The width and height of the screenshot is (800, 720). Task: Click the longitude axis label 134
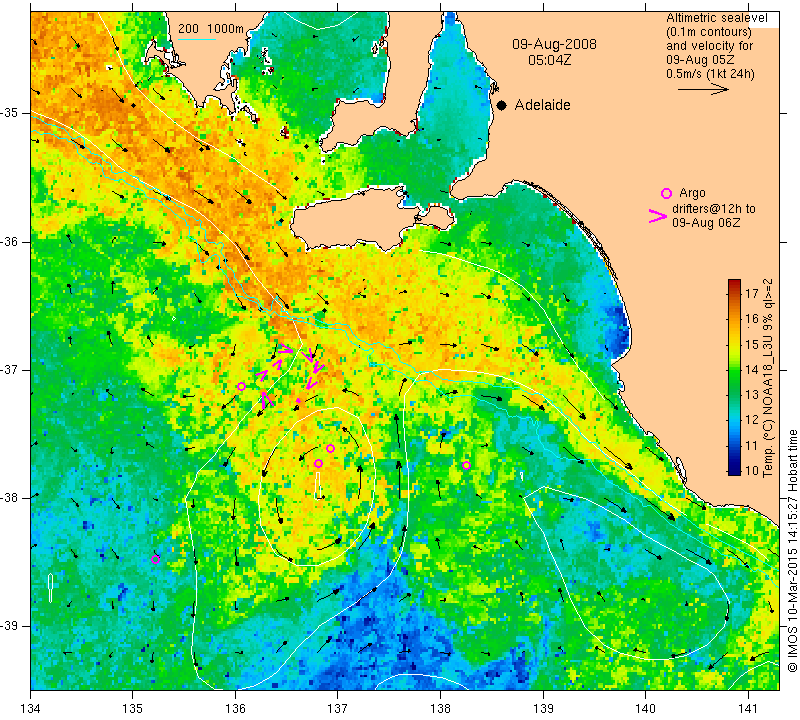click(31, 709)
